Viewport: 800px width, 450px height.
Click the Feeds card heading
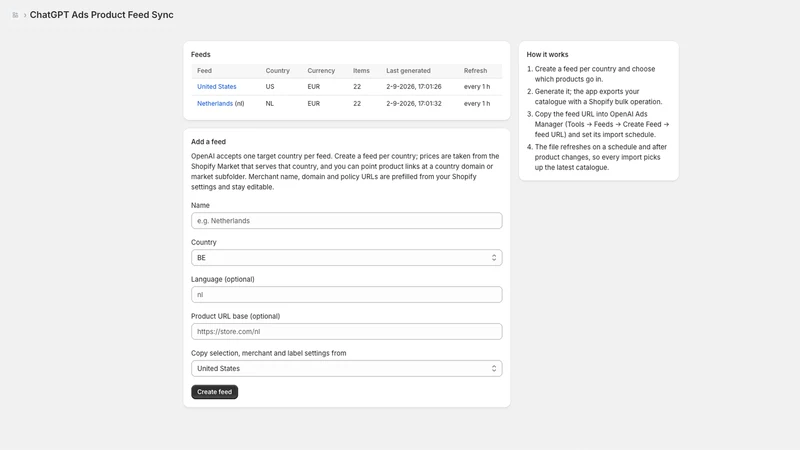[x=201, y=55]
